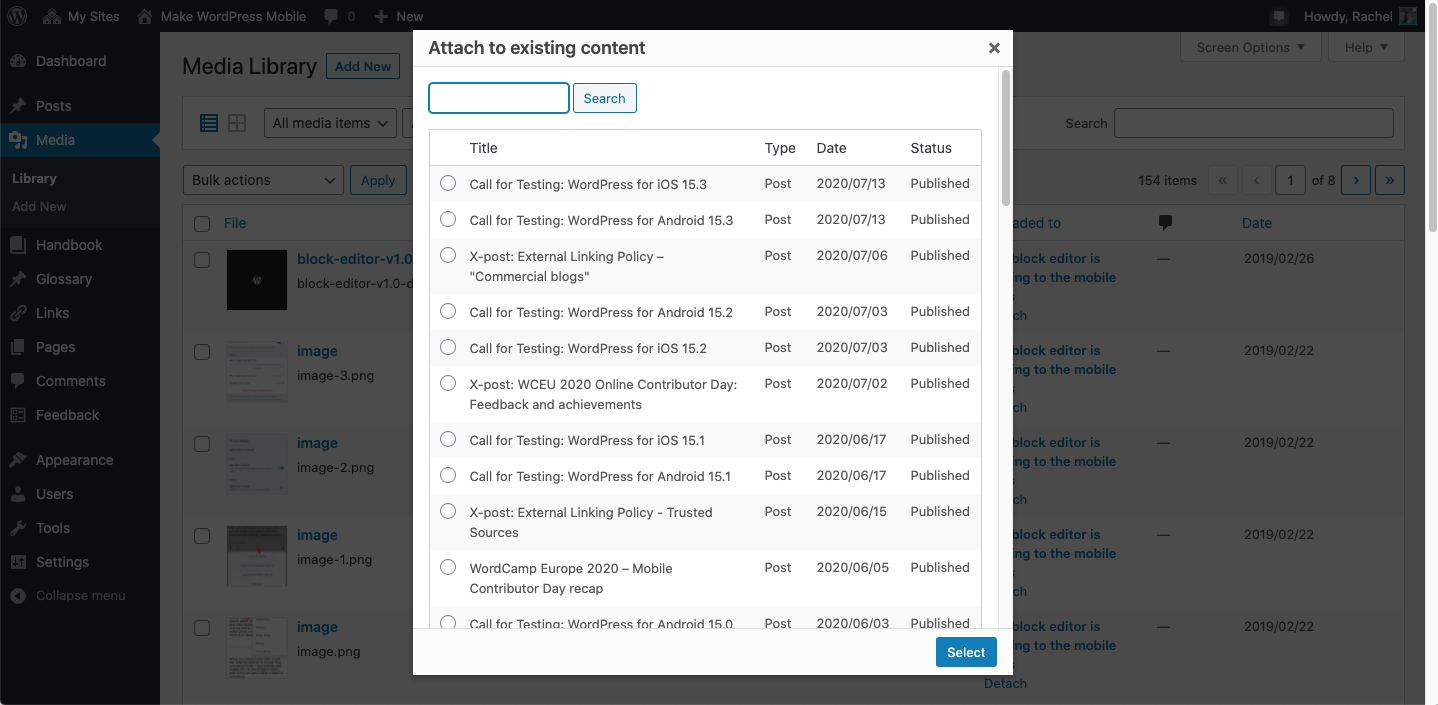The height and width of the screenshot is (705, 1438).
Task: Open the Posts sidebar menu
Action: (x=80, y=106)
